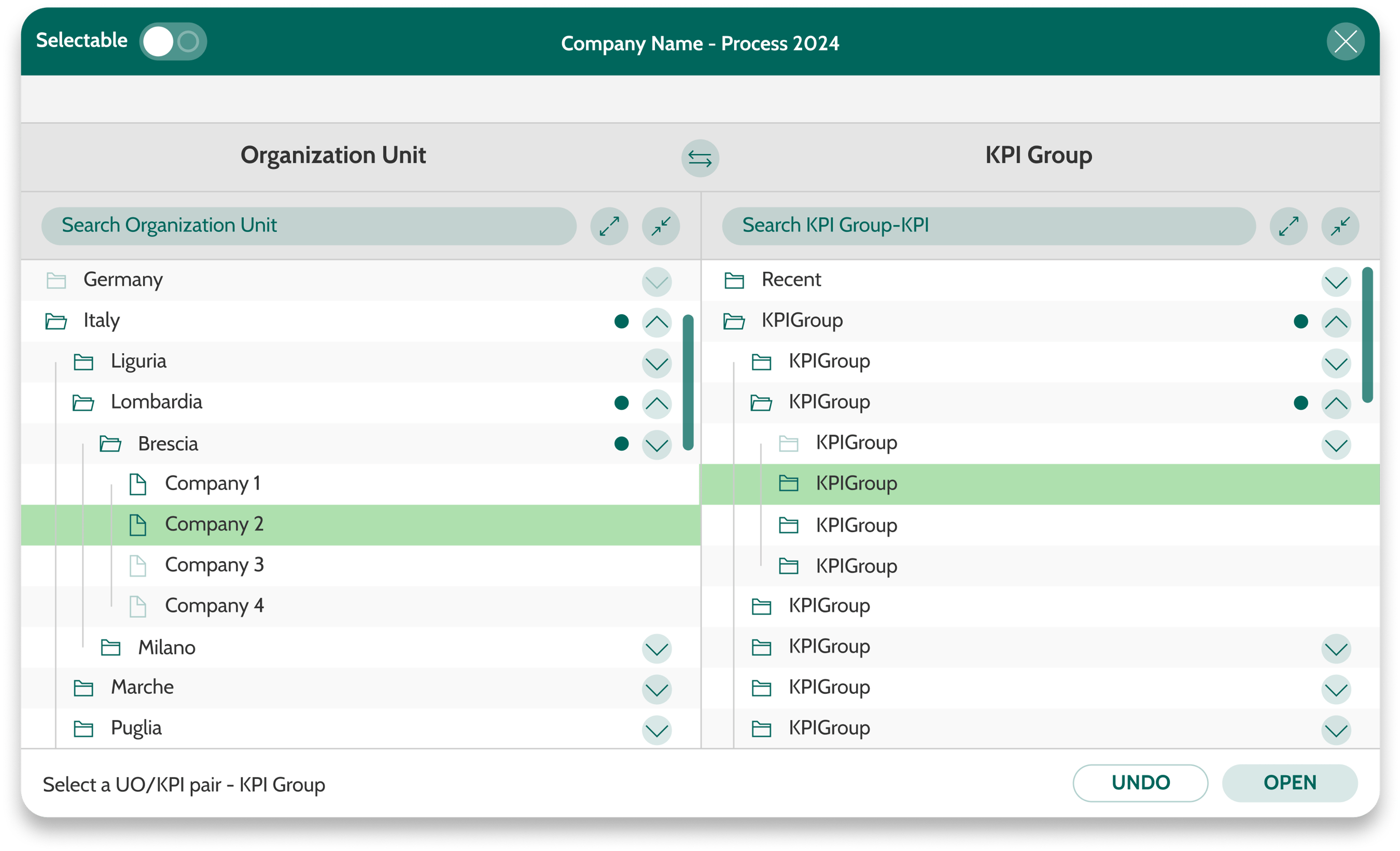Expand all Organization Unit nodes icon

609,226
